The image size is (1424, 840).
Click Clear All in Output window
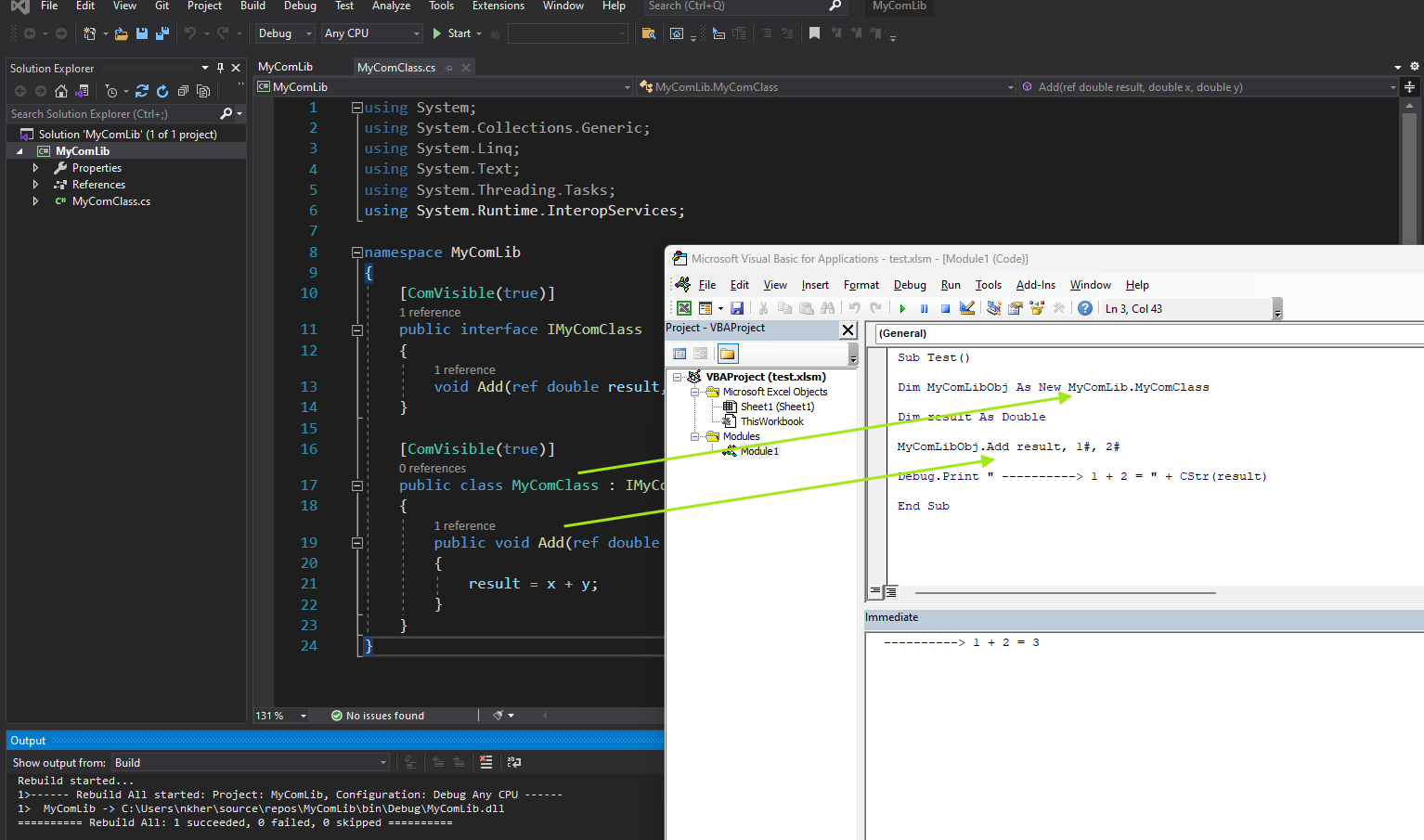coord(485,762)
